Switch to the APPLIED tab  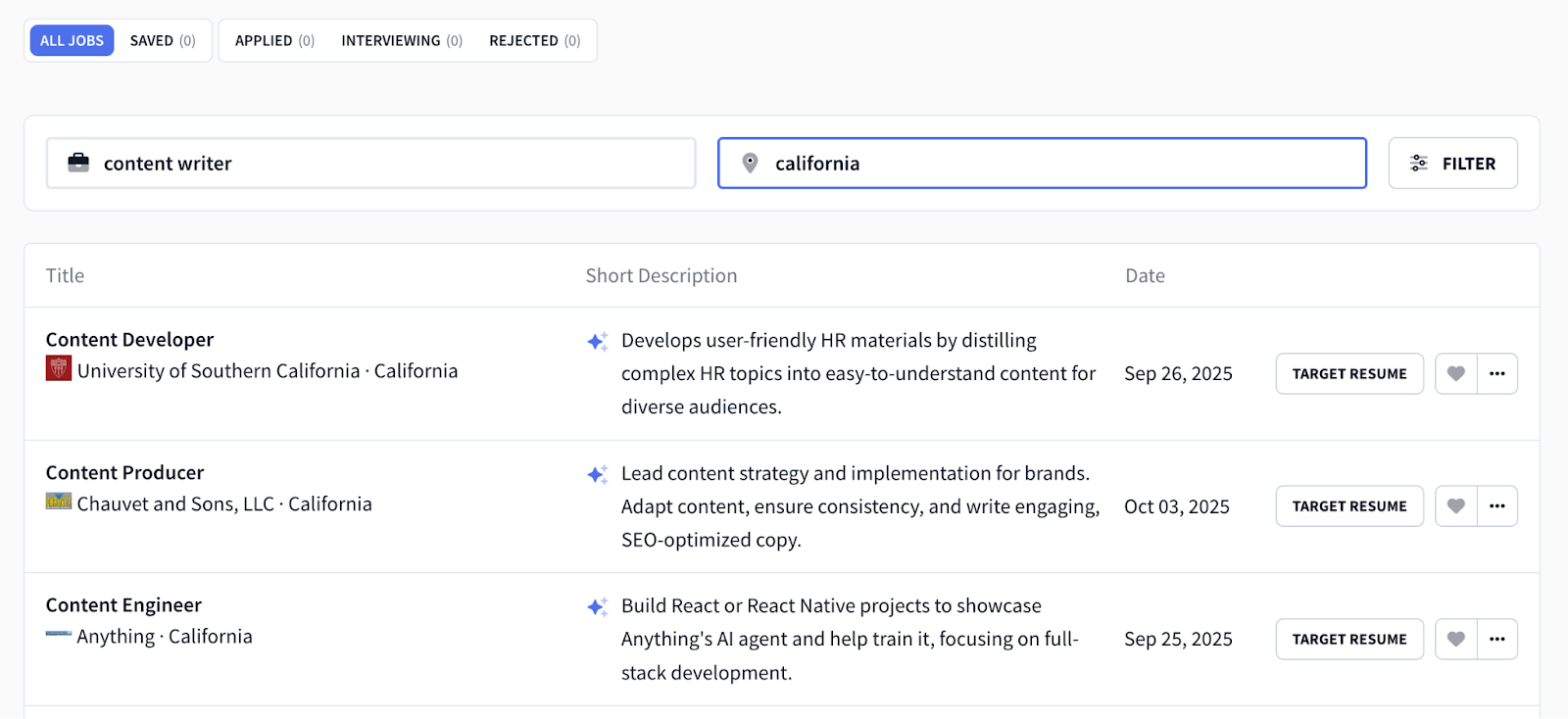tap(274, 40)
